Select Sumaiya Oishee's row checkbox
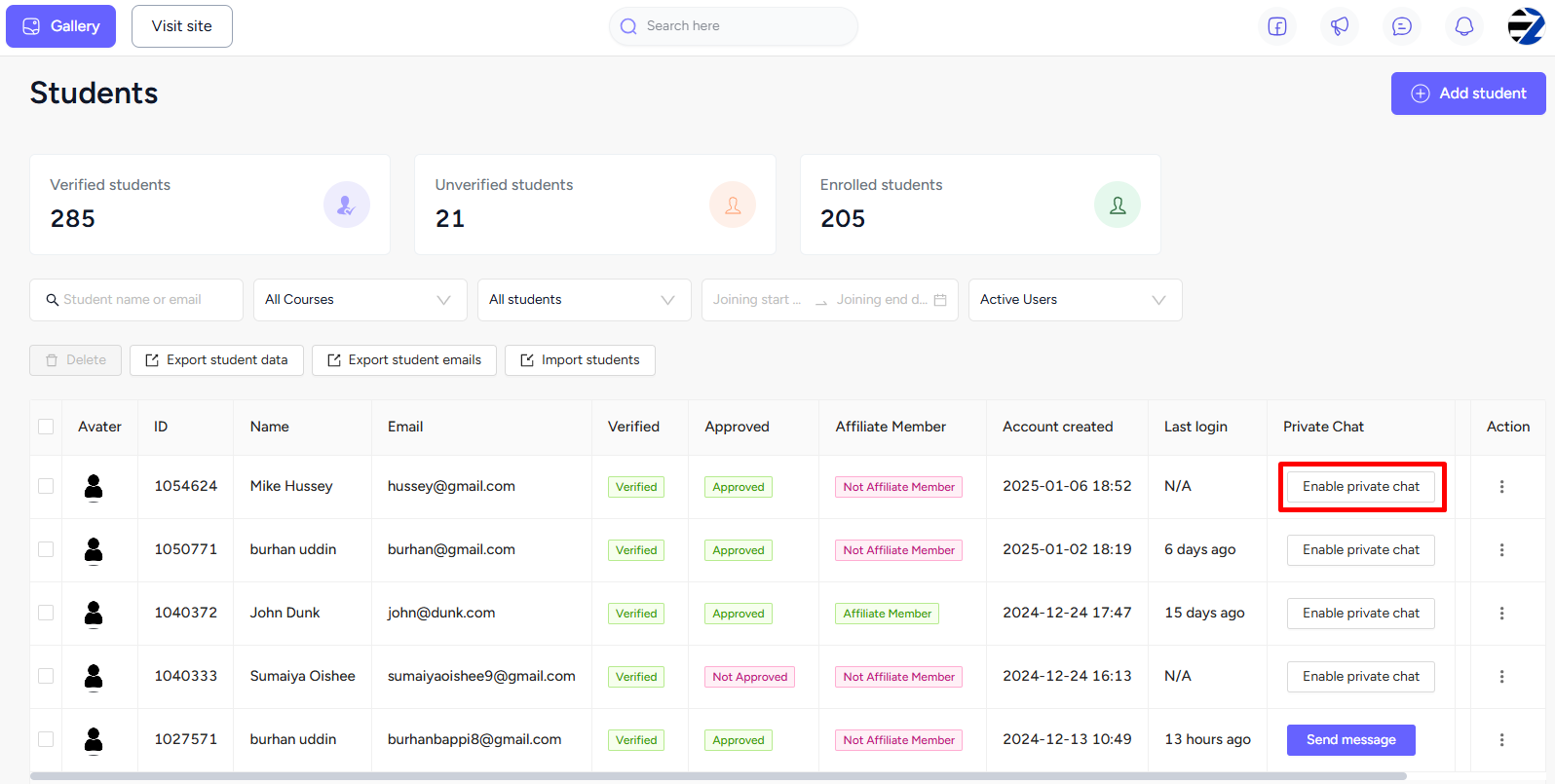 point(46,676)
